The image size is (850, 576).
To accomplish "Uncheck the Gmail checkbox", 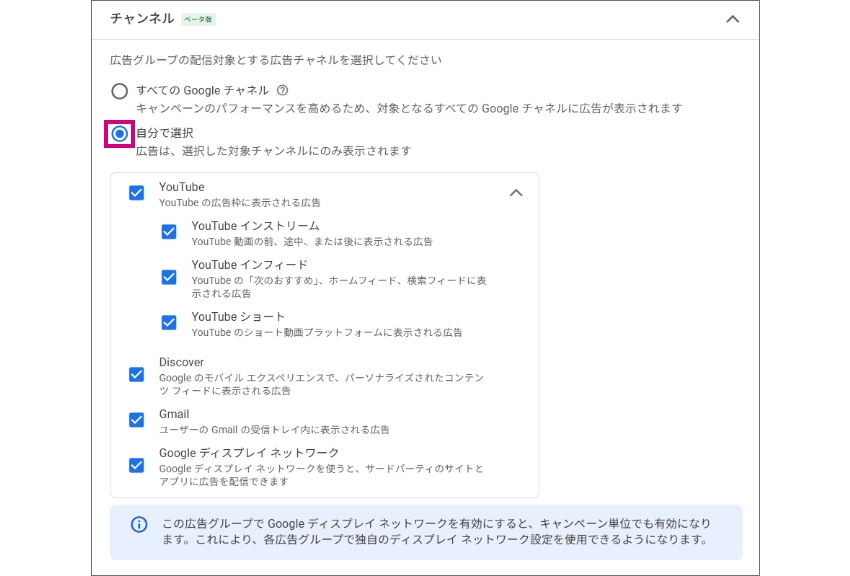I will [137, 420].
